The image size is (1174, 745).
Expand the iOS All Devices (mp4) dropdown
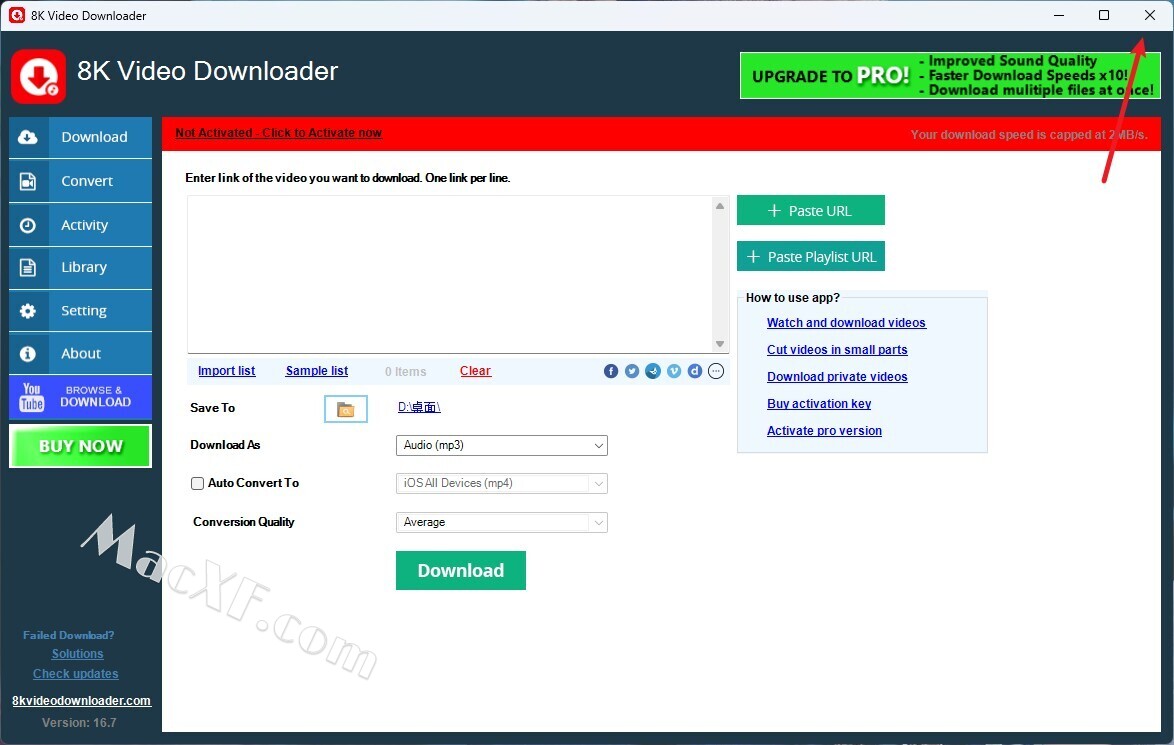(x=502, y=484)
